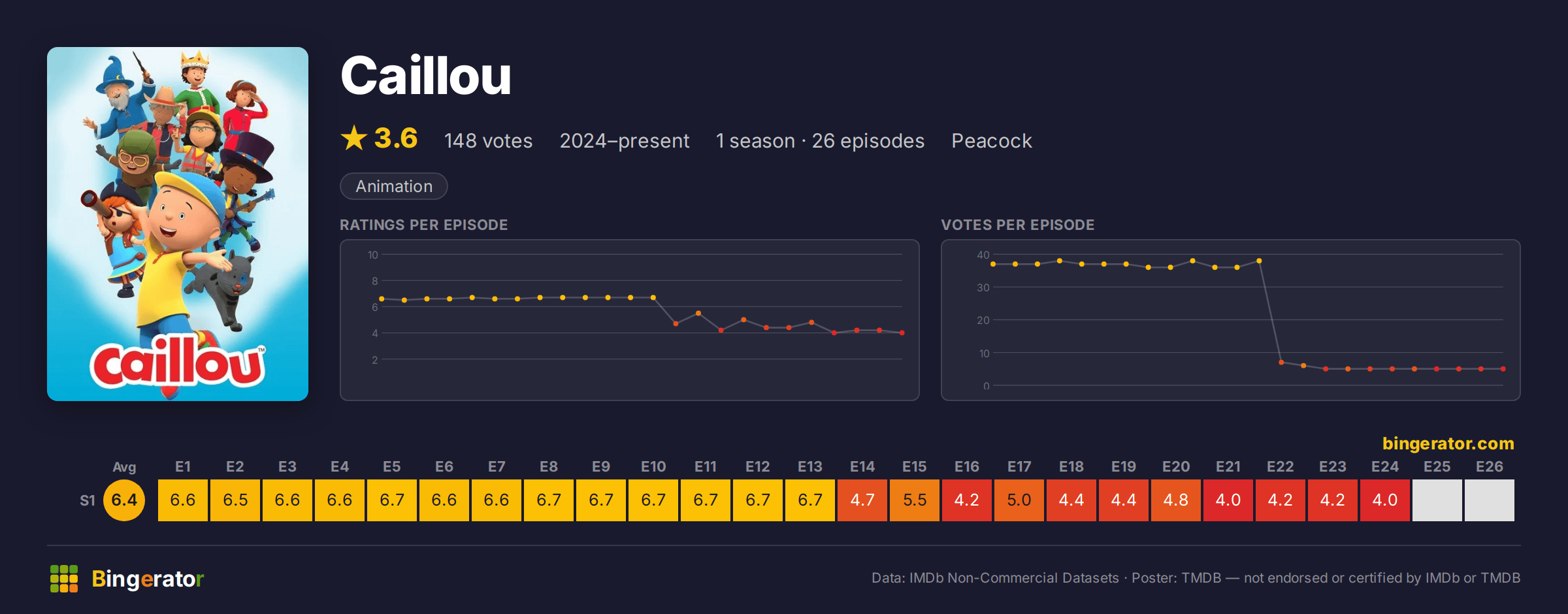Click the last red point in the votes chart

pyautogui.click(x=1503, y=369)
